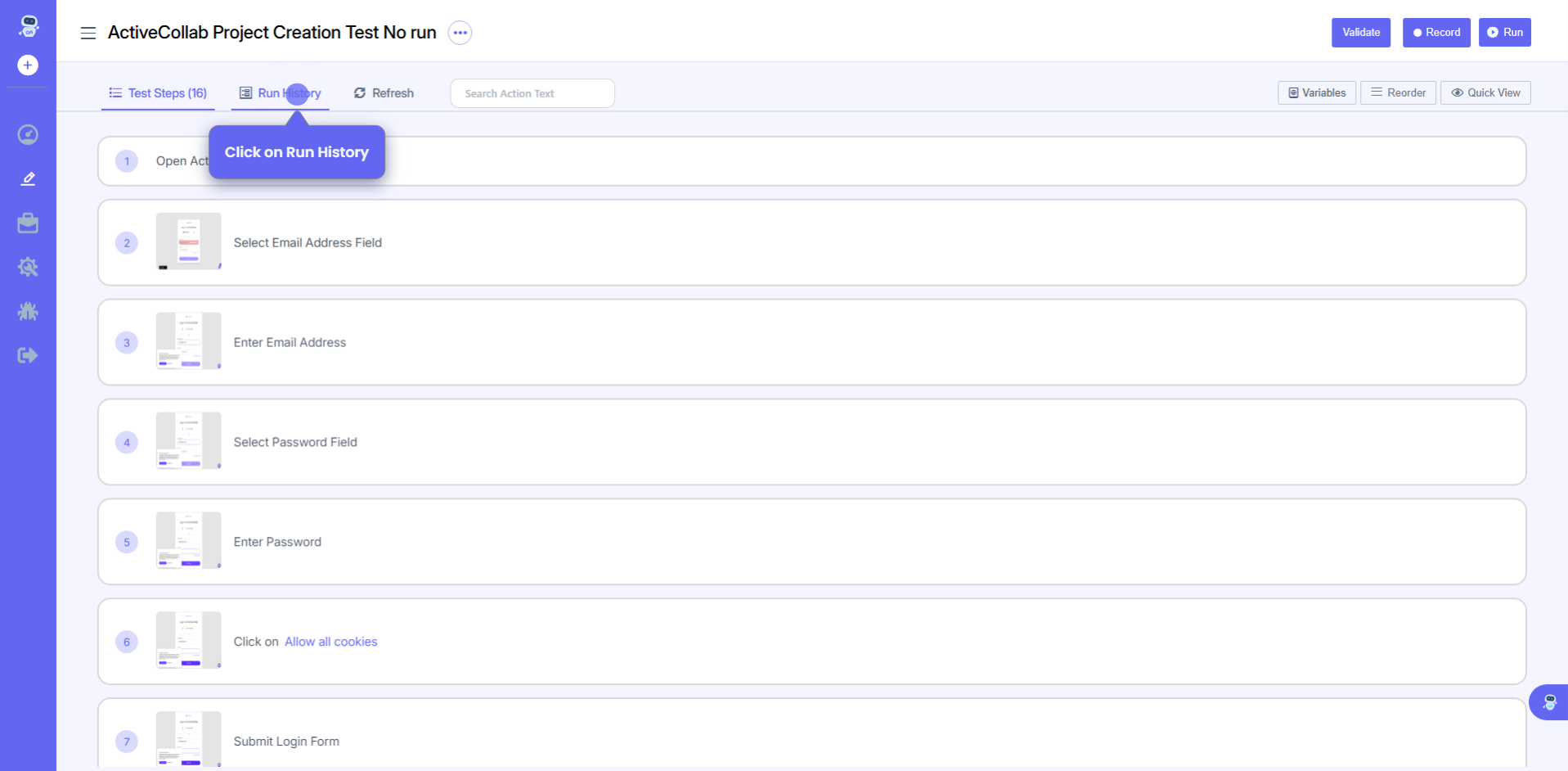Start recording with the Record button
Image resolution: width=1568 pixels, height=771 pixels.
(1436, 33)
